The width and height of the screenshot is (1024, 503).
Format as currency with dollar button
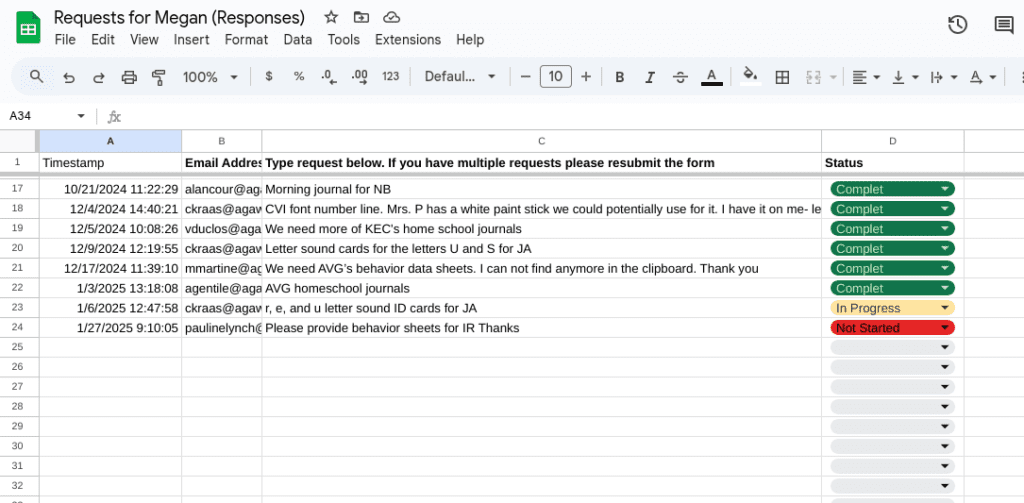point(268,77)
